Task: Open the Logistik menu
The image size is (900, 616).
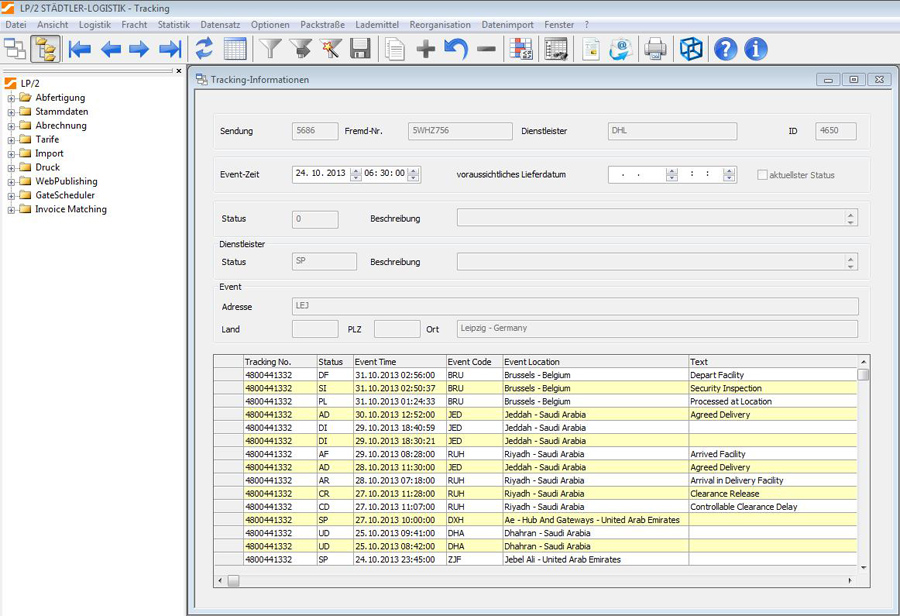Action: (x=95, y=25)
